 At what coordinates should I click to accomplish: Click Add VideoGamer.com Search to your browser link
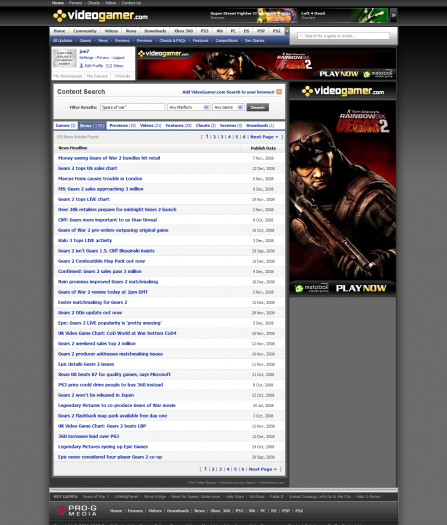(228, 92)
